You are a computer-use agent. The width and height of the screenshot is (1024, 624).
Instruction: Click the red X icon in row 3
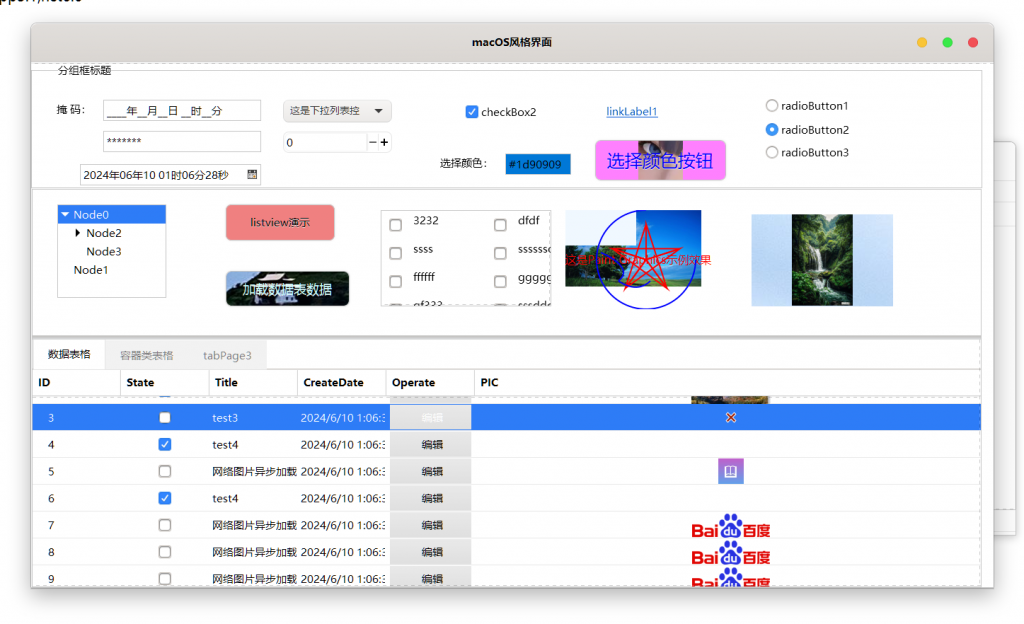731,418
